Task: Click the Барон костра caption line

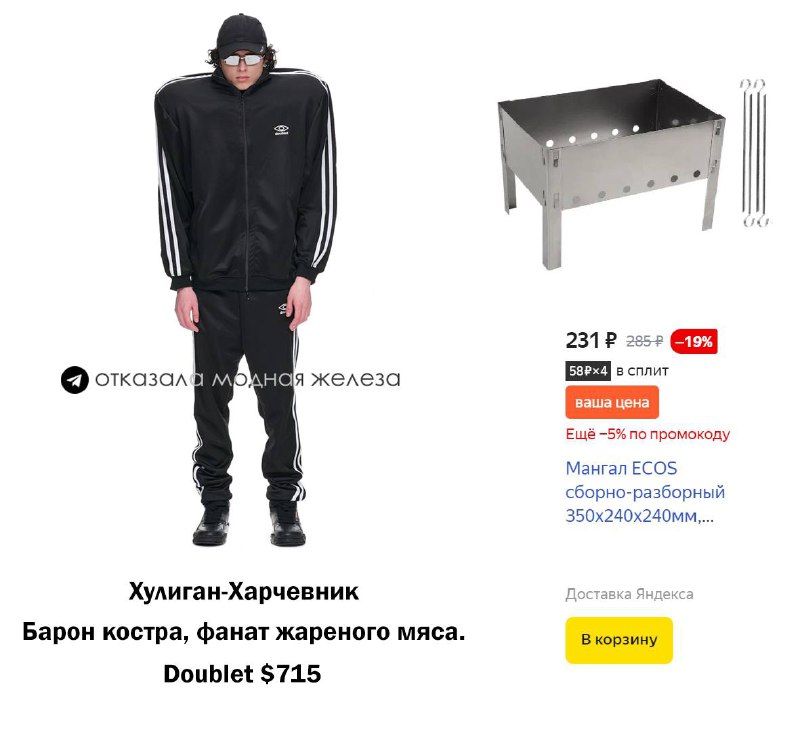Action: tap(243, 632)
